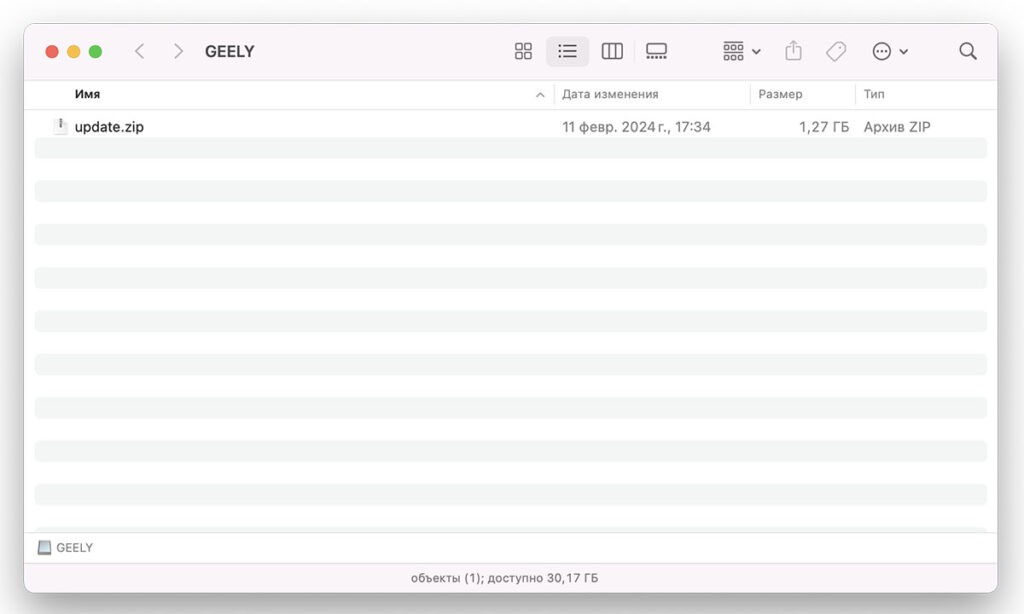Click the tag icon to edit tags
This screenshot has width=1024, height=614.
tap(836, 51)
